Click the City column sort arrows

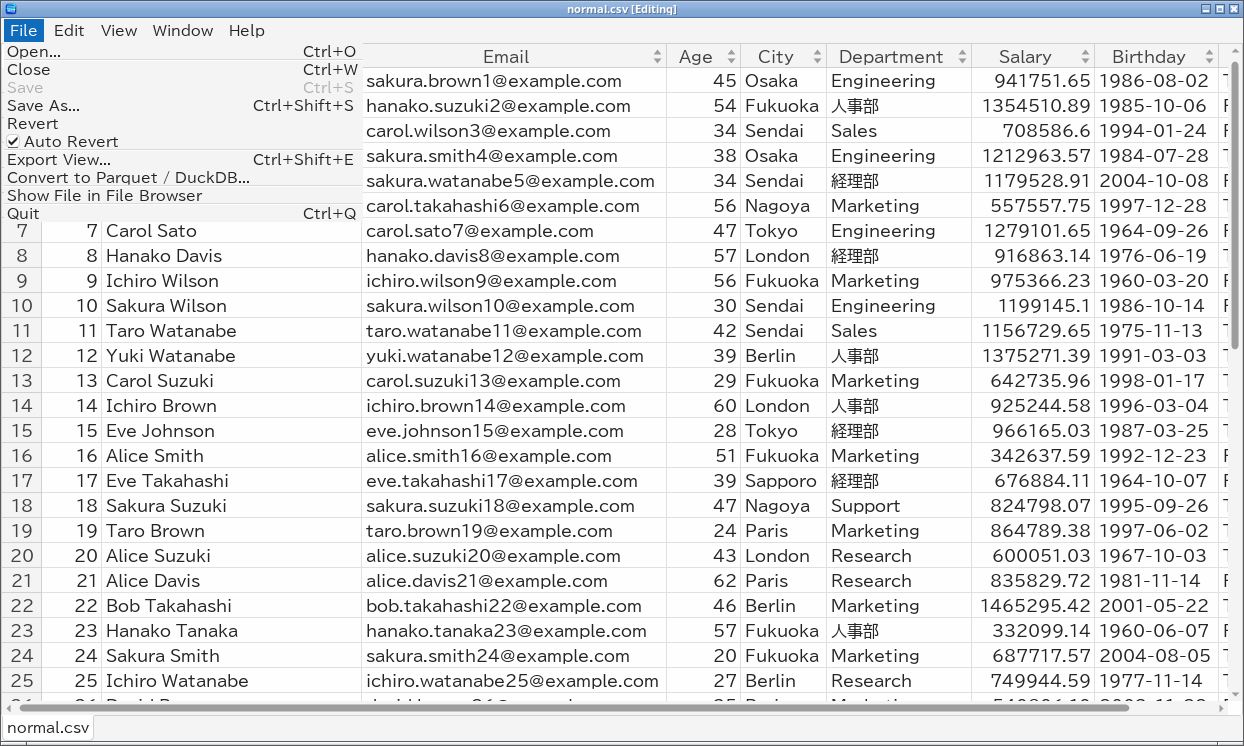817,57
